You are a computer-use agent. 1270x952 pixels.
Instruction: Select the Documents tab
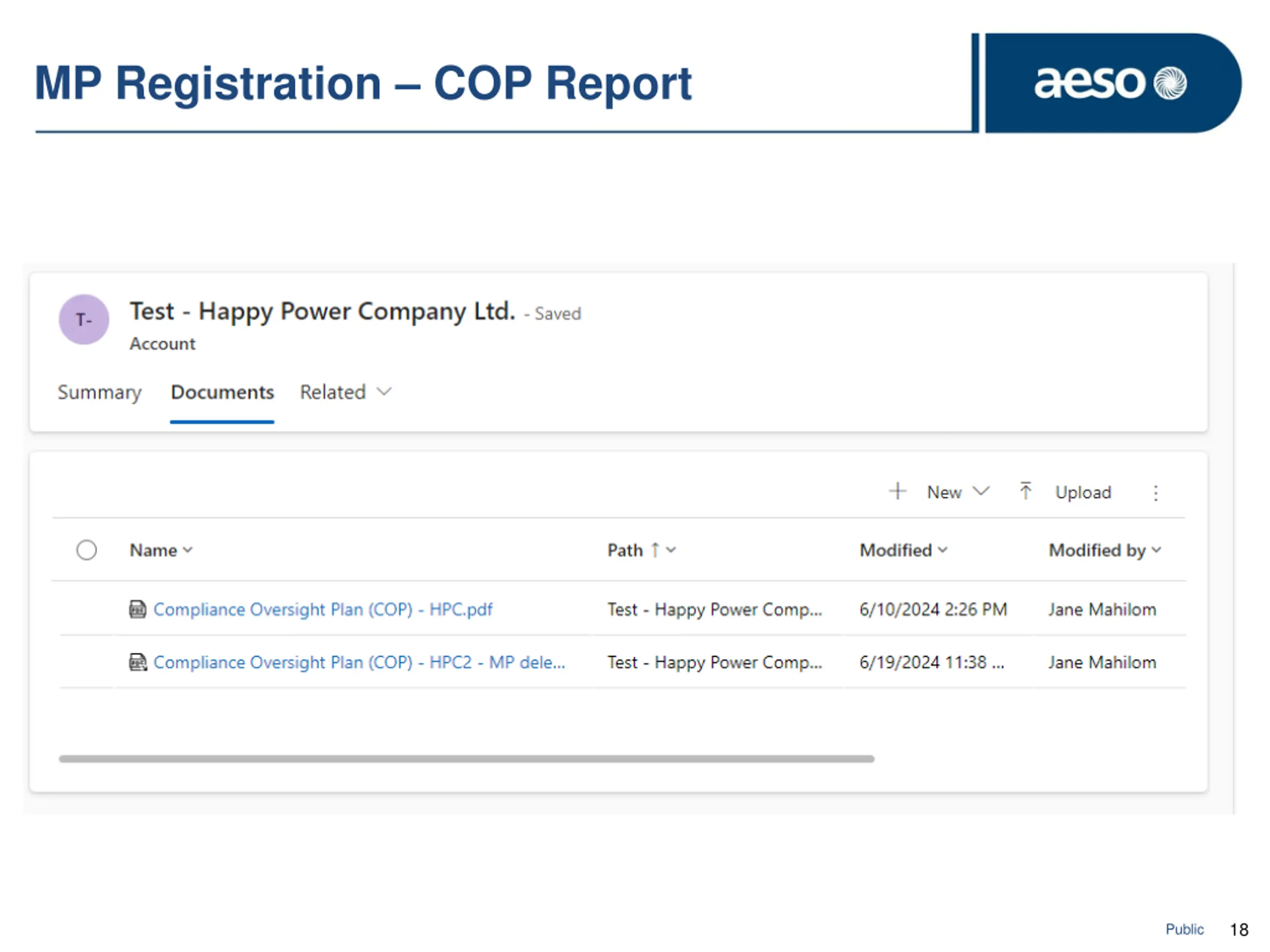click(222, 392)
